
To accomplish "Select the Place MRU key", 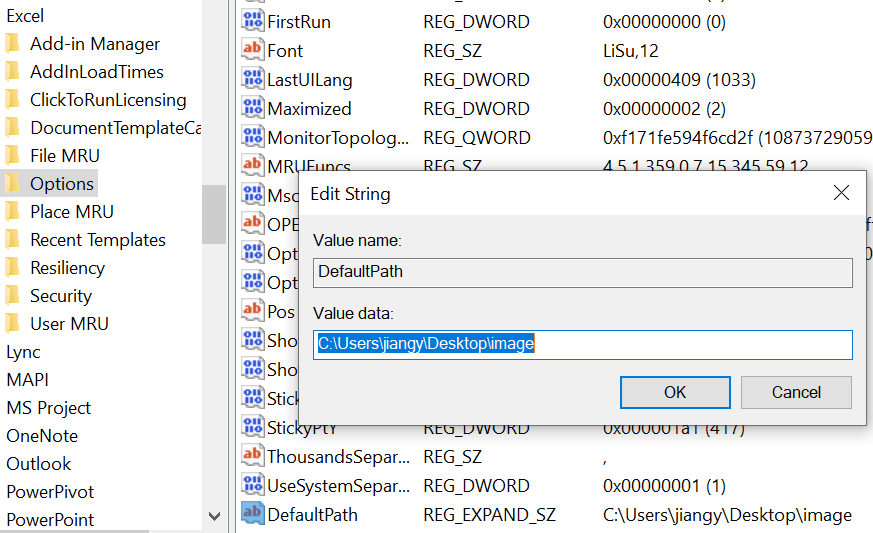I will [72, 211].
